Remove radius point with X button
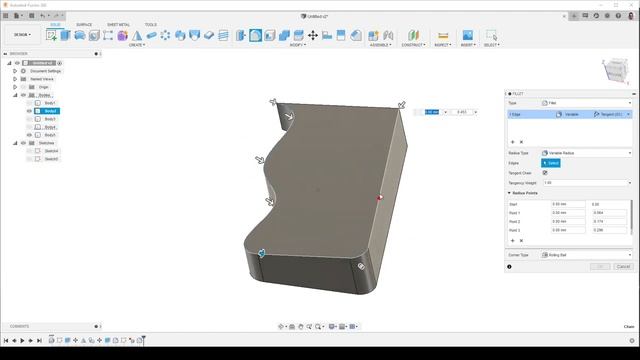The image size is (640, 360). (x=521, y=241)
